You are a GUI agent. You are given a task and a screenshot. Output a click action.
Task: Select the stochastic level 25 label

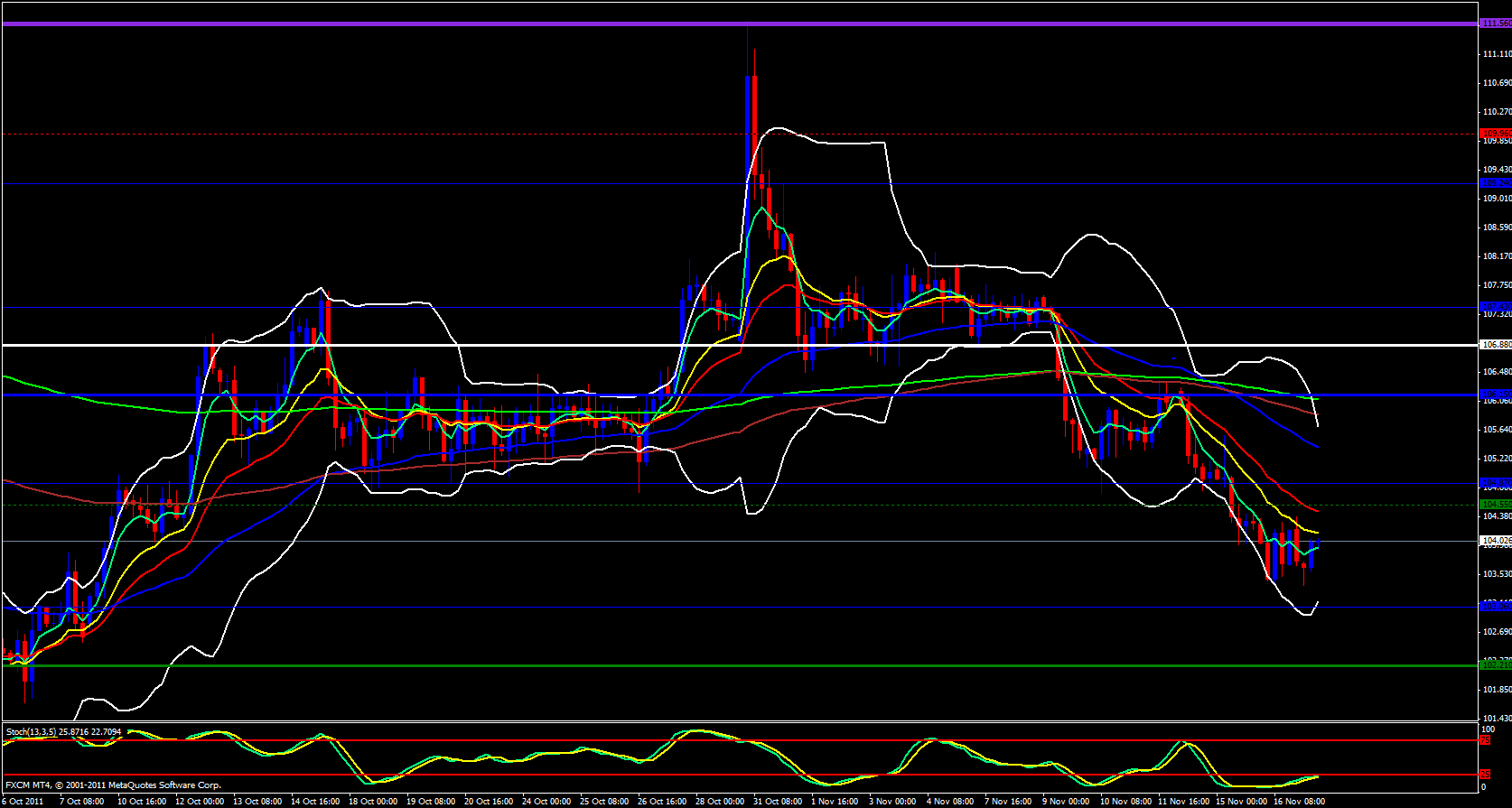tap(1484, 775)
